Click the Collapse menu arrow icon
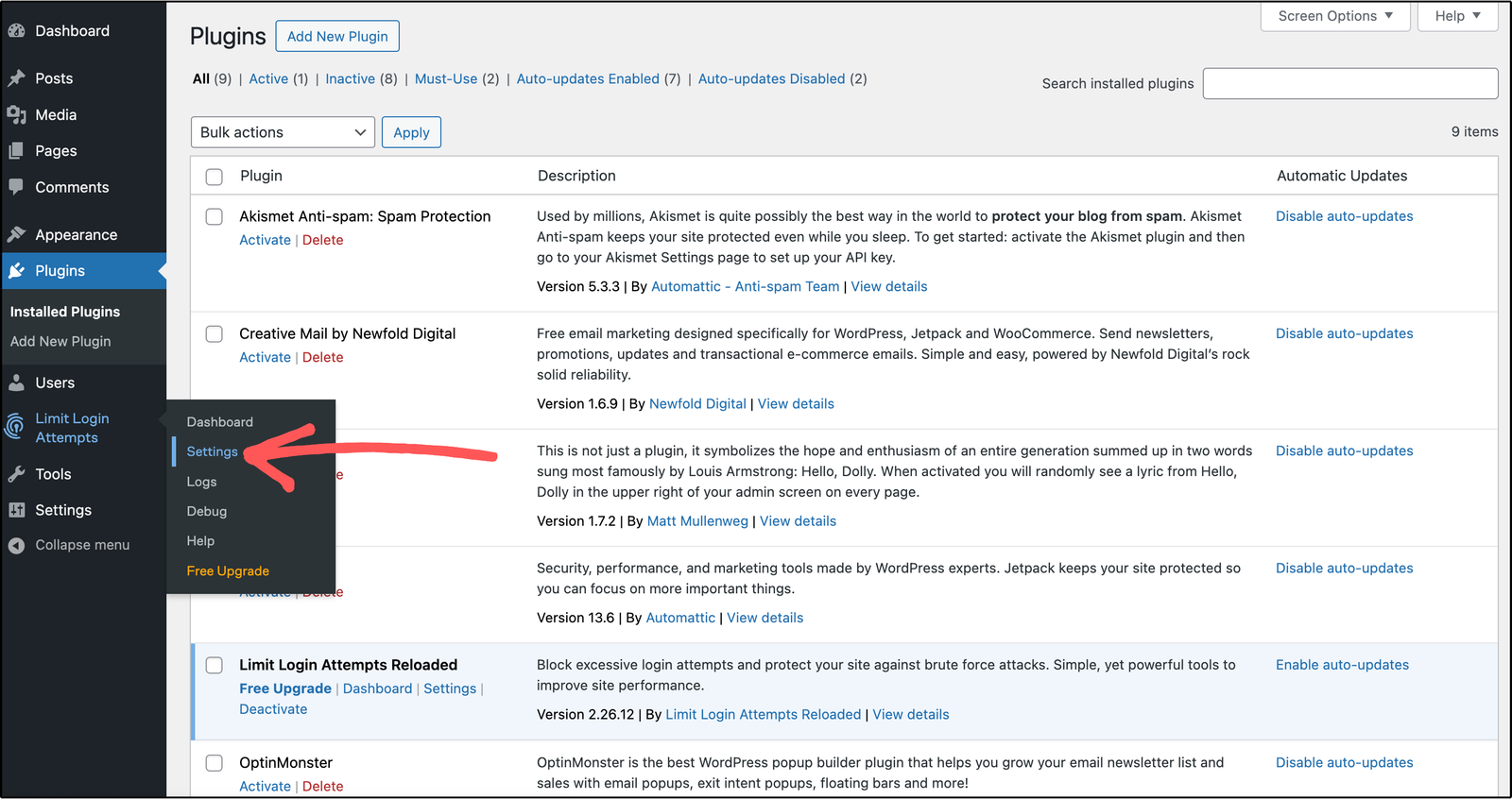 coord(16,545)
